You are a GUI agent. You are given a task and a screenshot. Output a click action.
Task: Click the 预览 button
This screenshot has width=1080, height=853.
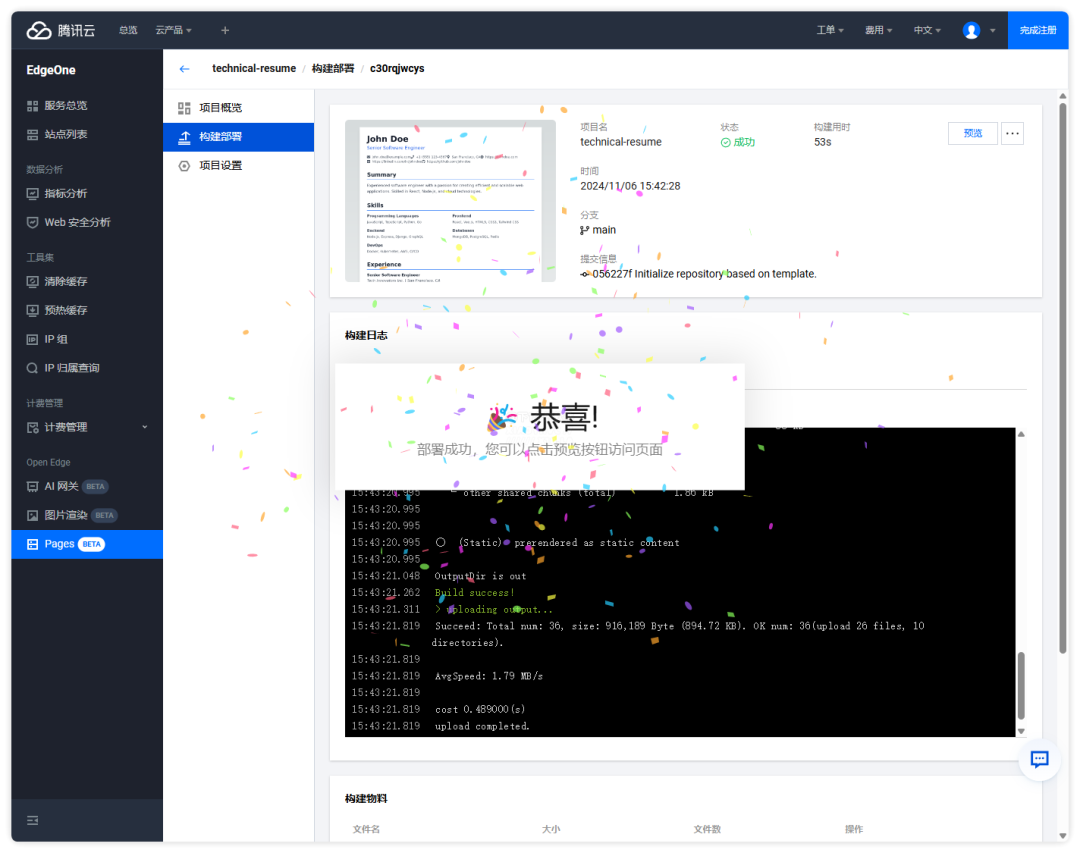pyautogui.click(x=972, y=133)
